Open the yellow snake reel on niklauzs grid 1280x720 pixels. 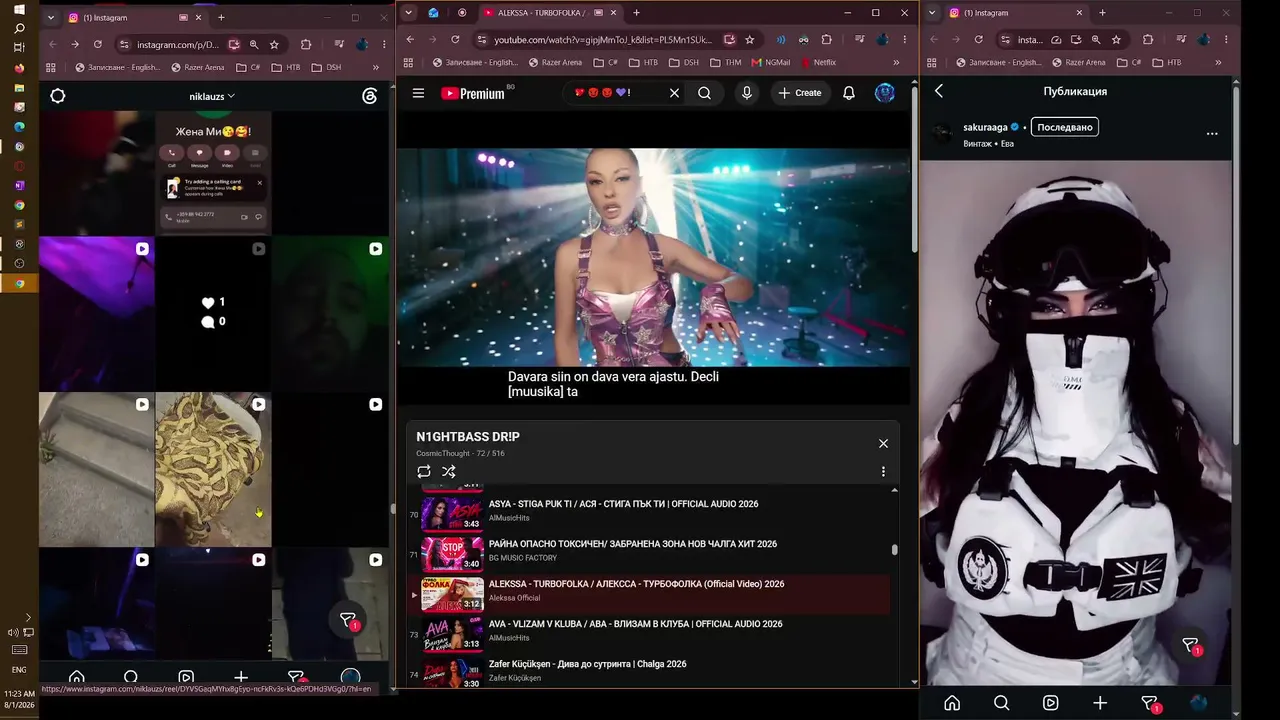[x=213, y=469]
